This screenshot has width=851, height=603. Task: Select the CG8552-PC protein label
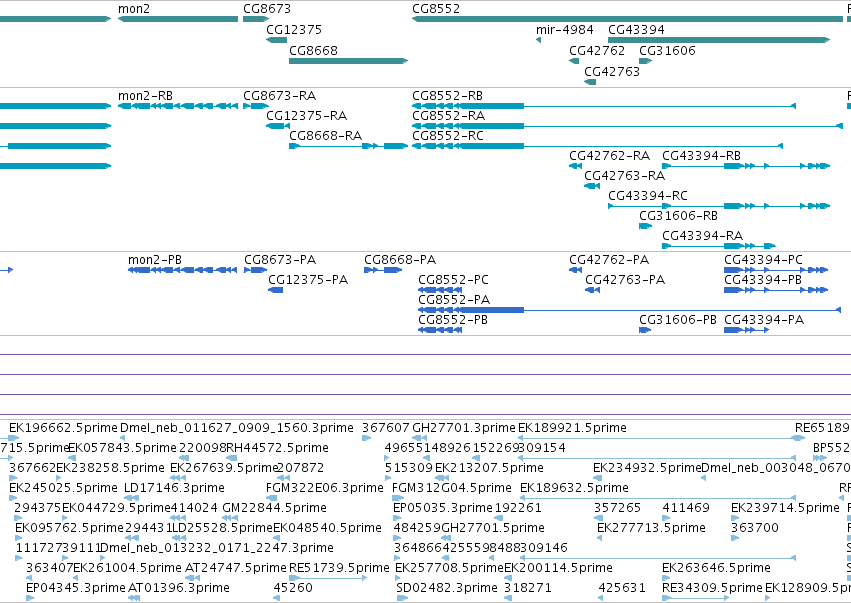tap(453, 280)
